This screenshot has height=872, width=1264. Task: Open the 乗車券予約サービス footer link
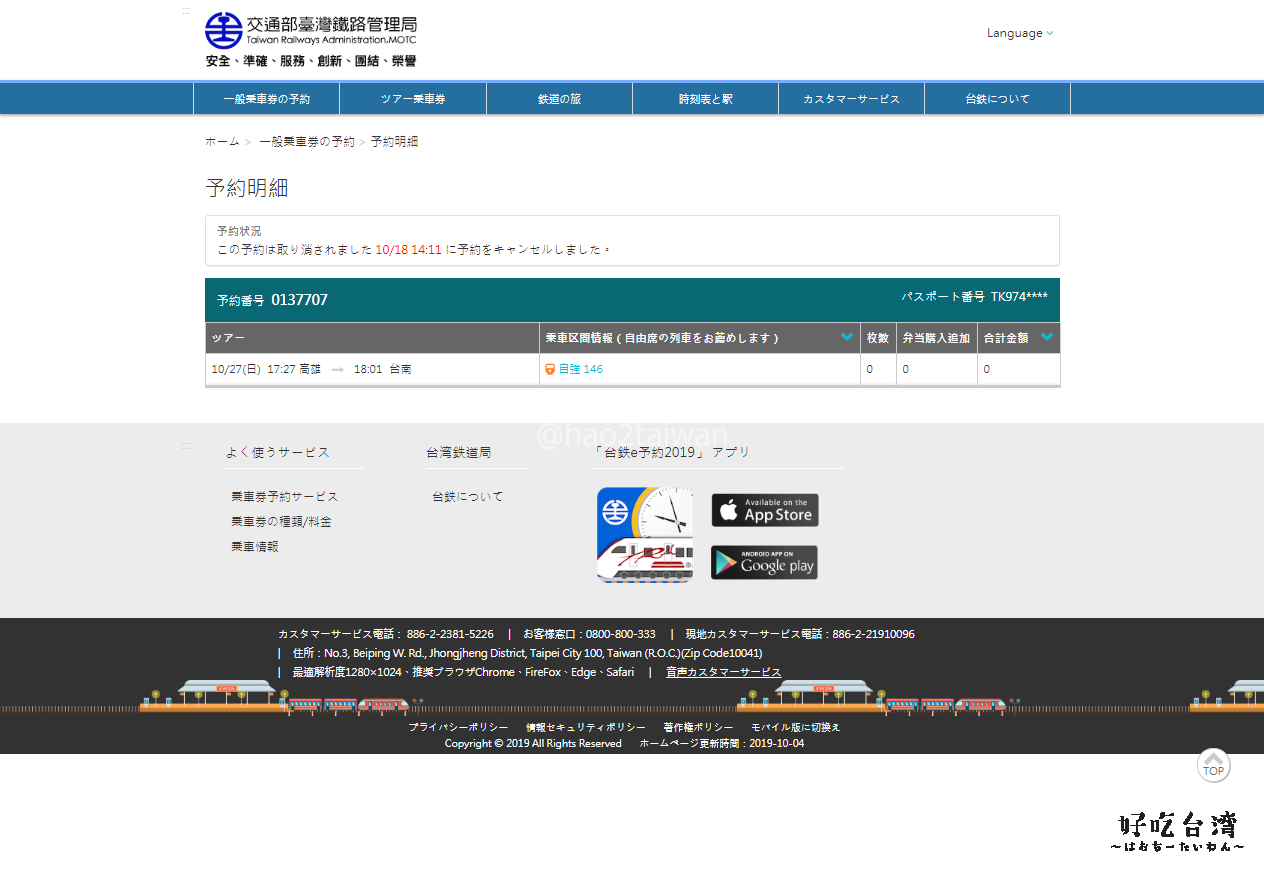284,496
